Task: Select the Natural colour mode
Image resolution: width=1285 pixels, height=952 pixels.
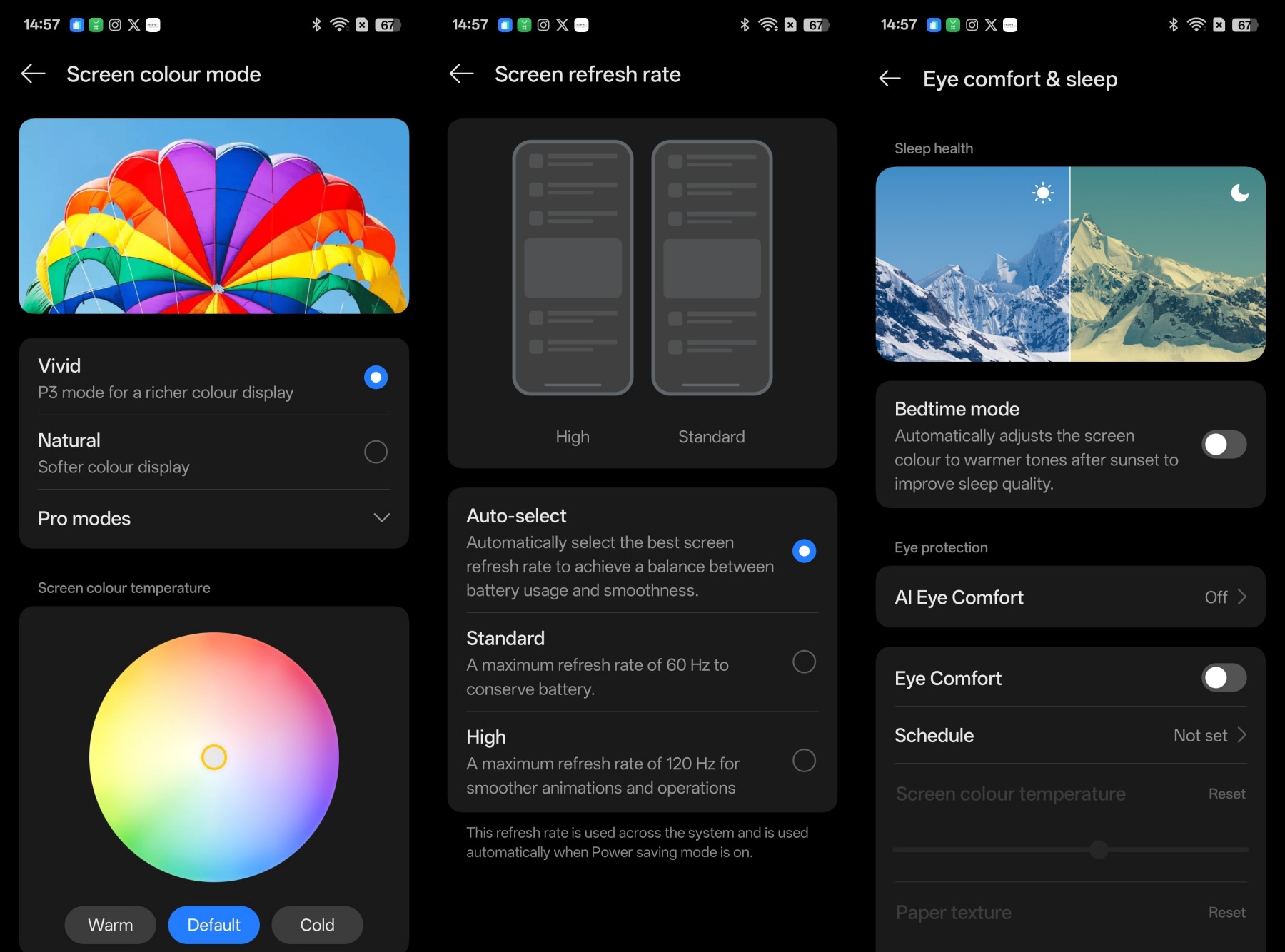Action: pos(376,452)
